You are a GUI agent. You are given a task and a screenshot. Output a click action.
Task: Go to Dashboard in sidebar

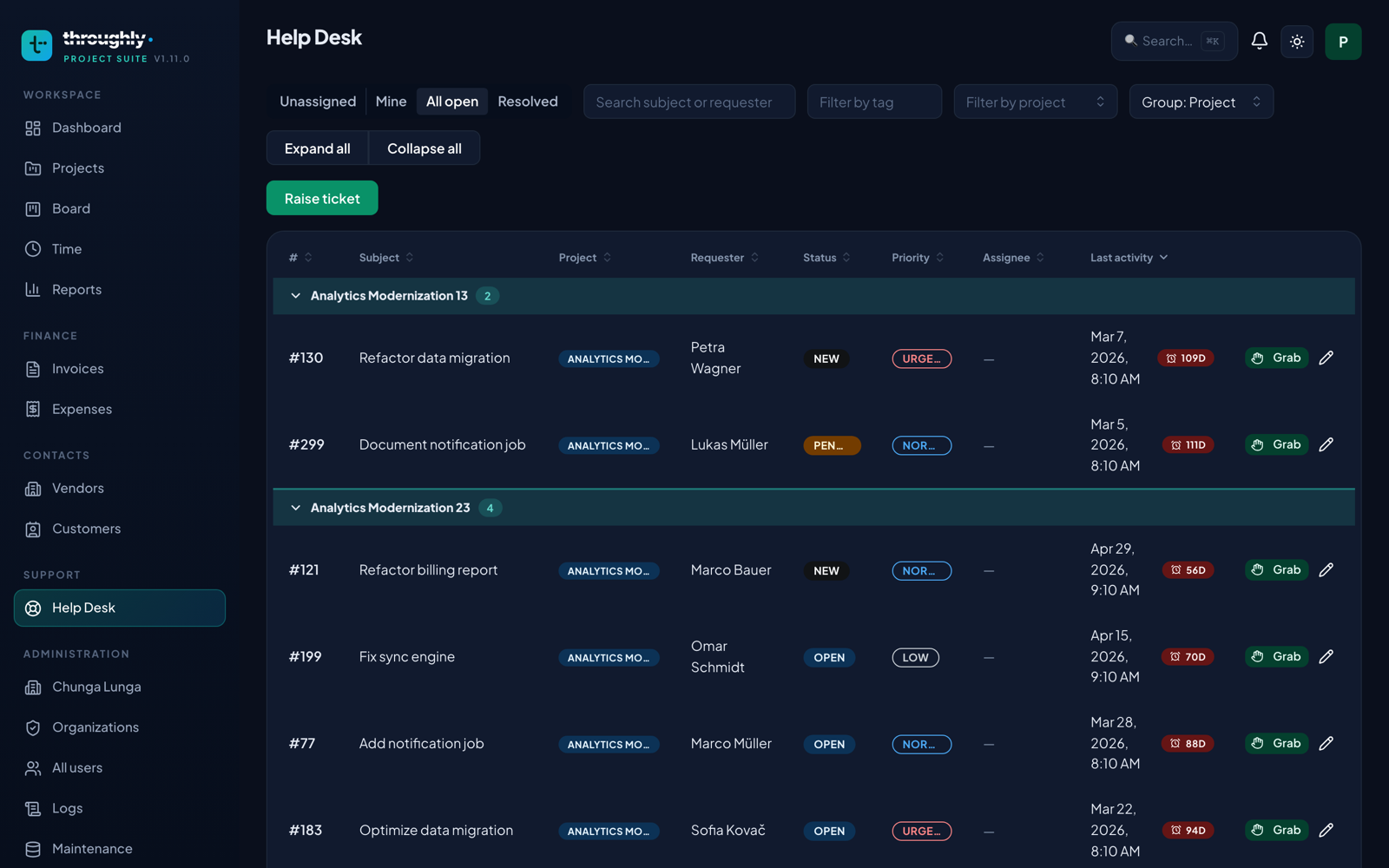(x=120, y=128)
